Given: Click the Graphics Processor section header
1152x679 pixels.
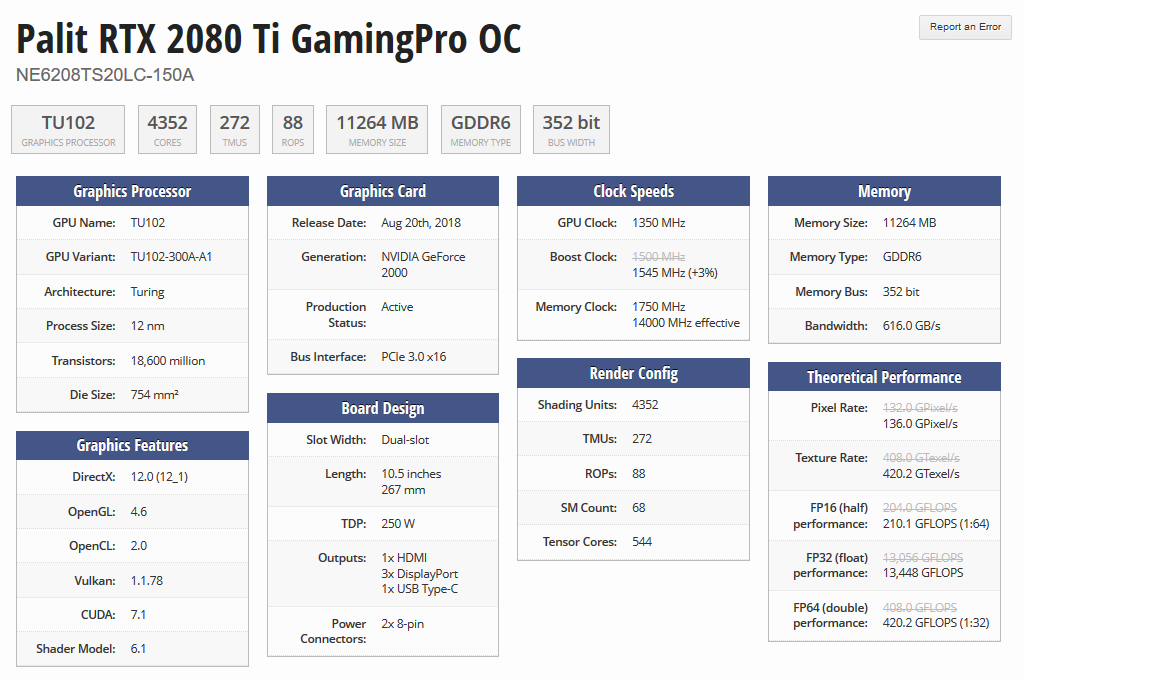Looking at the screenshot, I should click(132, 191).
